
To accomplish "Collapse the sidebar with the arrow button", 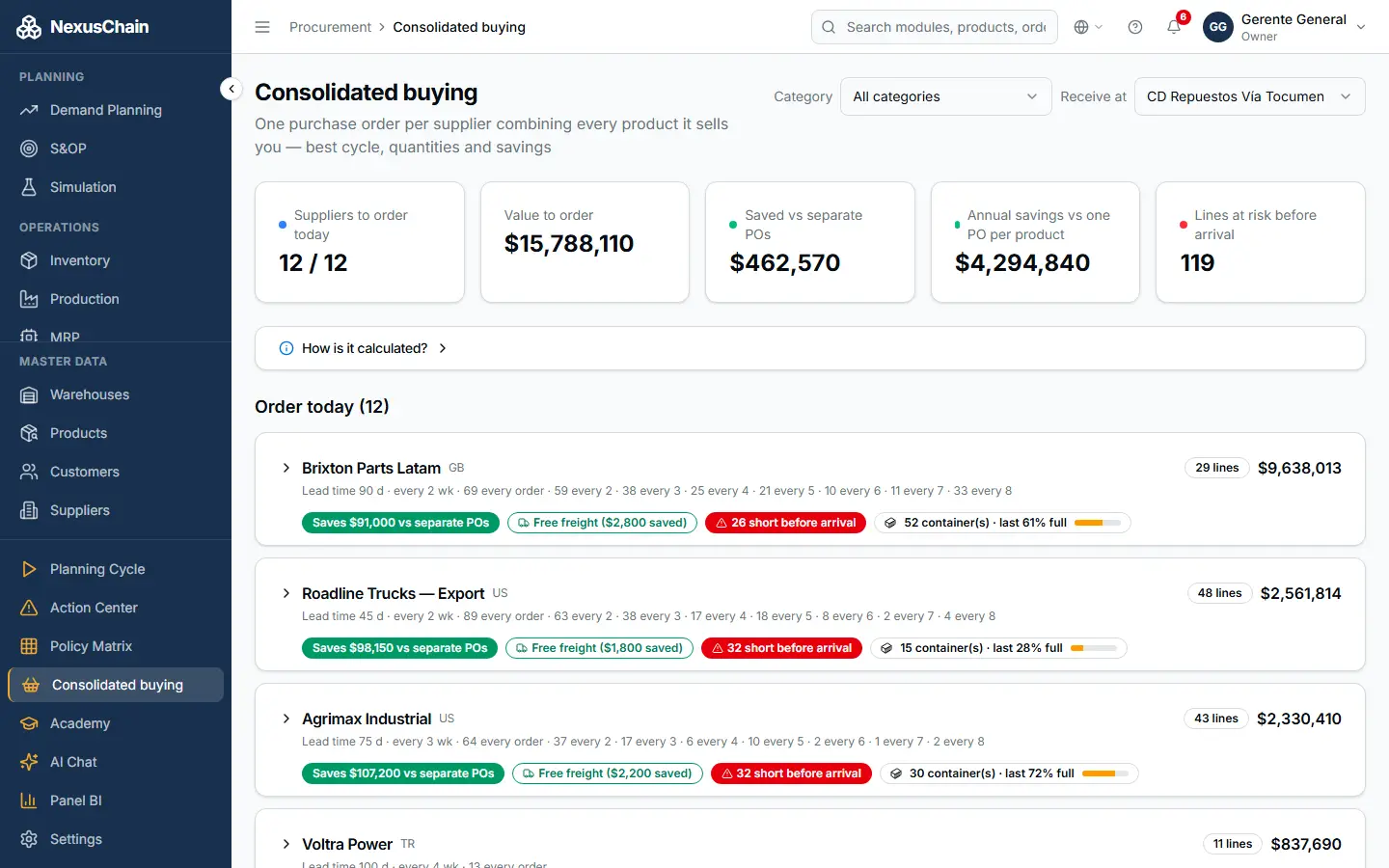I will point(231,89).
